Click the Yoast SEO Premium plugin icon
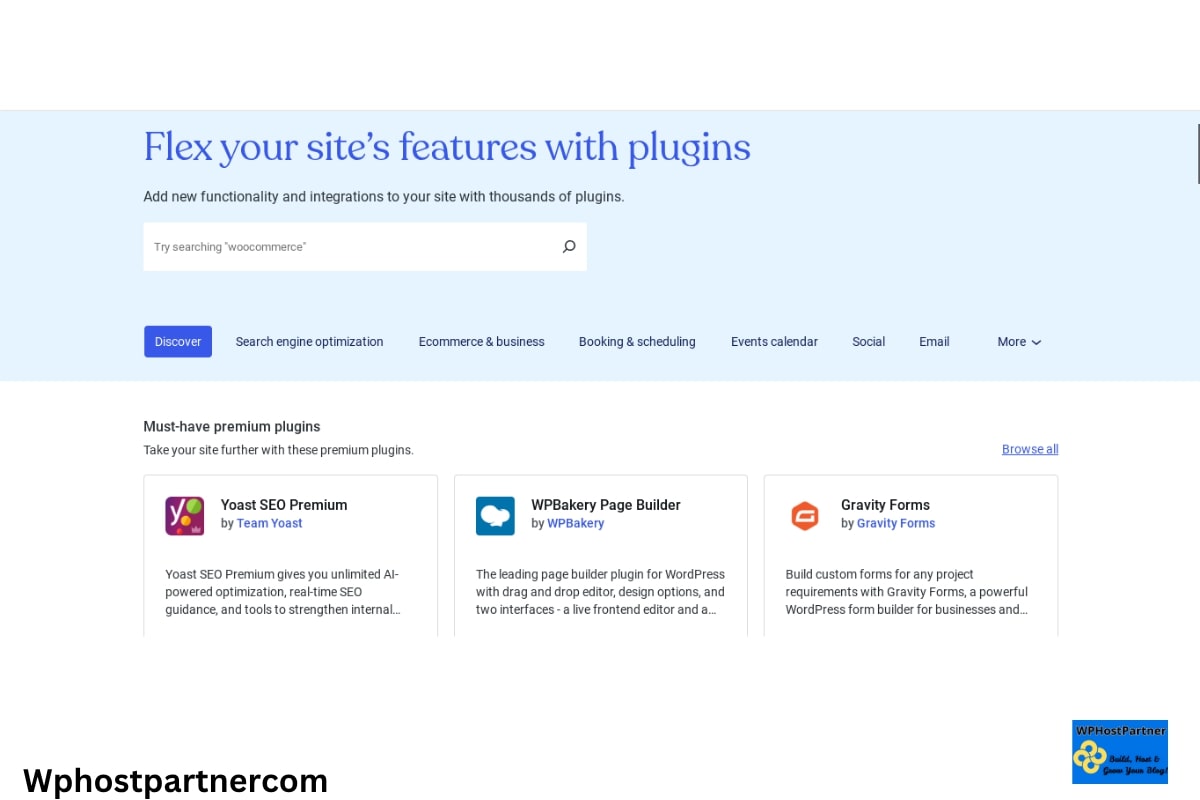 pos(185,515)
